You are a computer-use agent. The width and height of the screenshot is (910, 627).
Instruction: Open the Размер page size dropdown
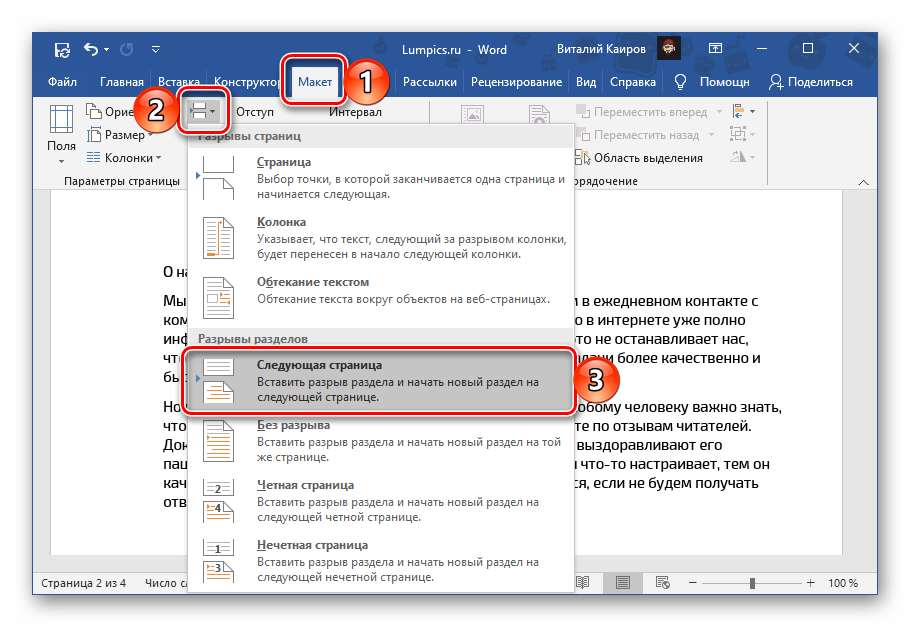pyautogui.click(x=120, y=135)
